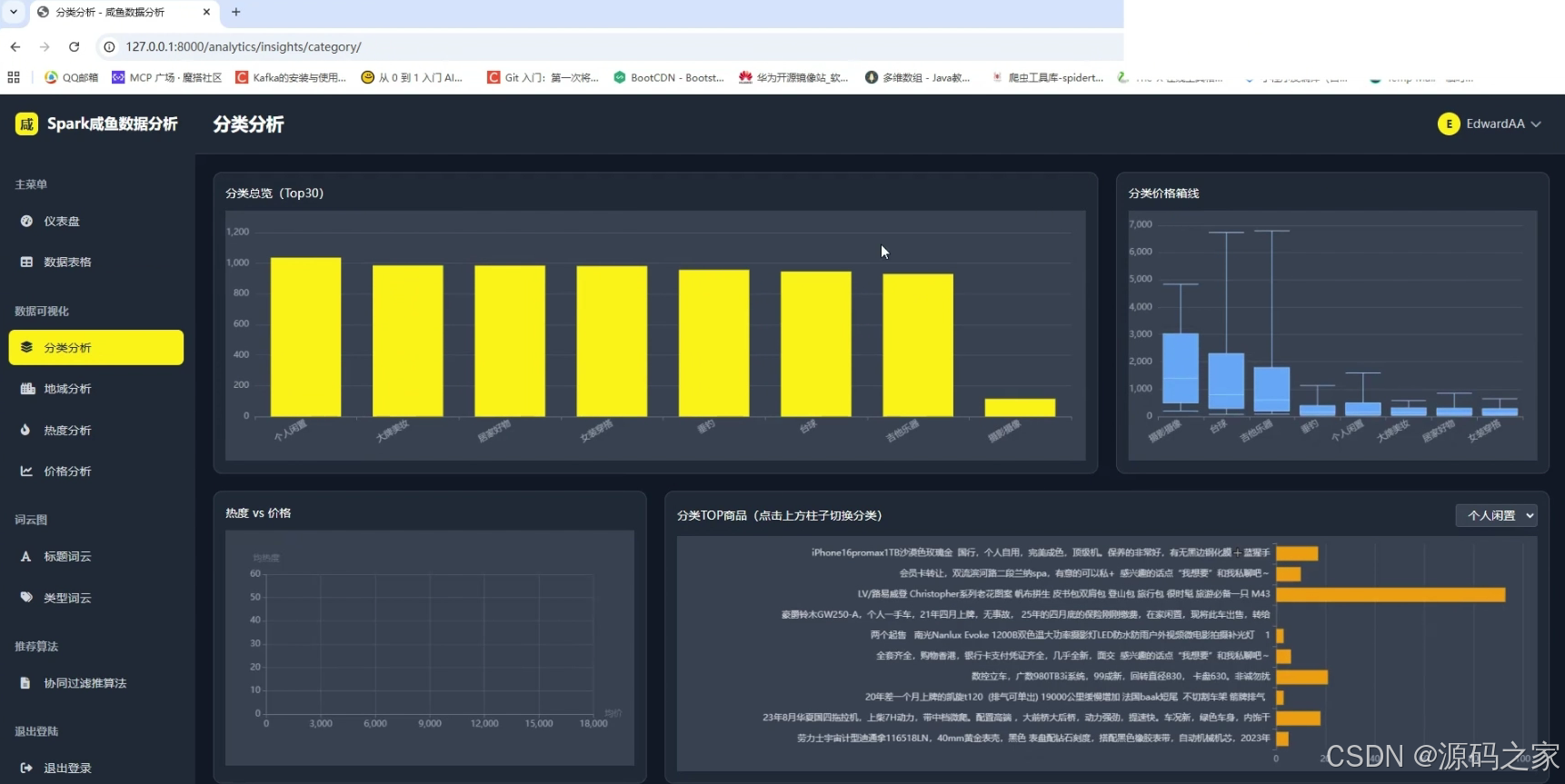Select the highlighted 分类分析 menu item
1565x784 pixels.
coord(96,347)
